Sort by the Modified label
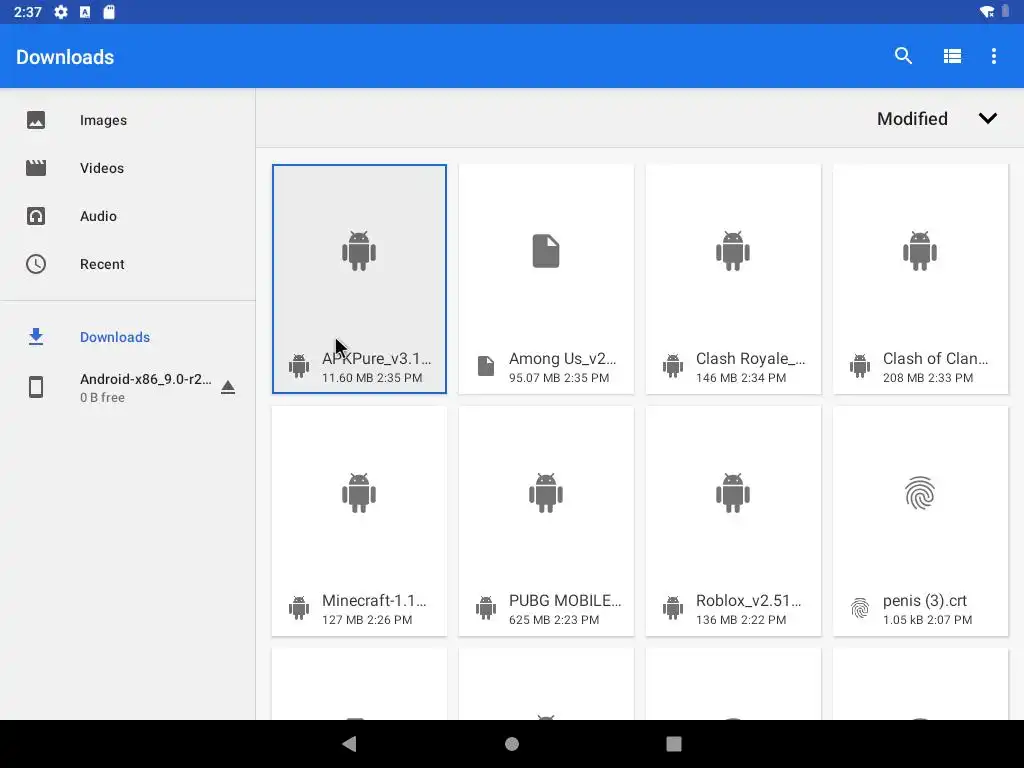Screen dimensions: 1024x768 point(912,119)
